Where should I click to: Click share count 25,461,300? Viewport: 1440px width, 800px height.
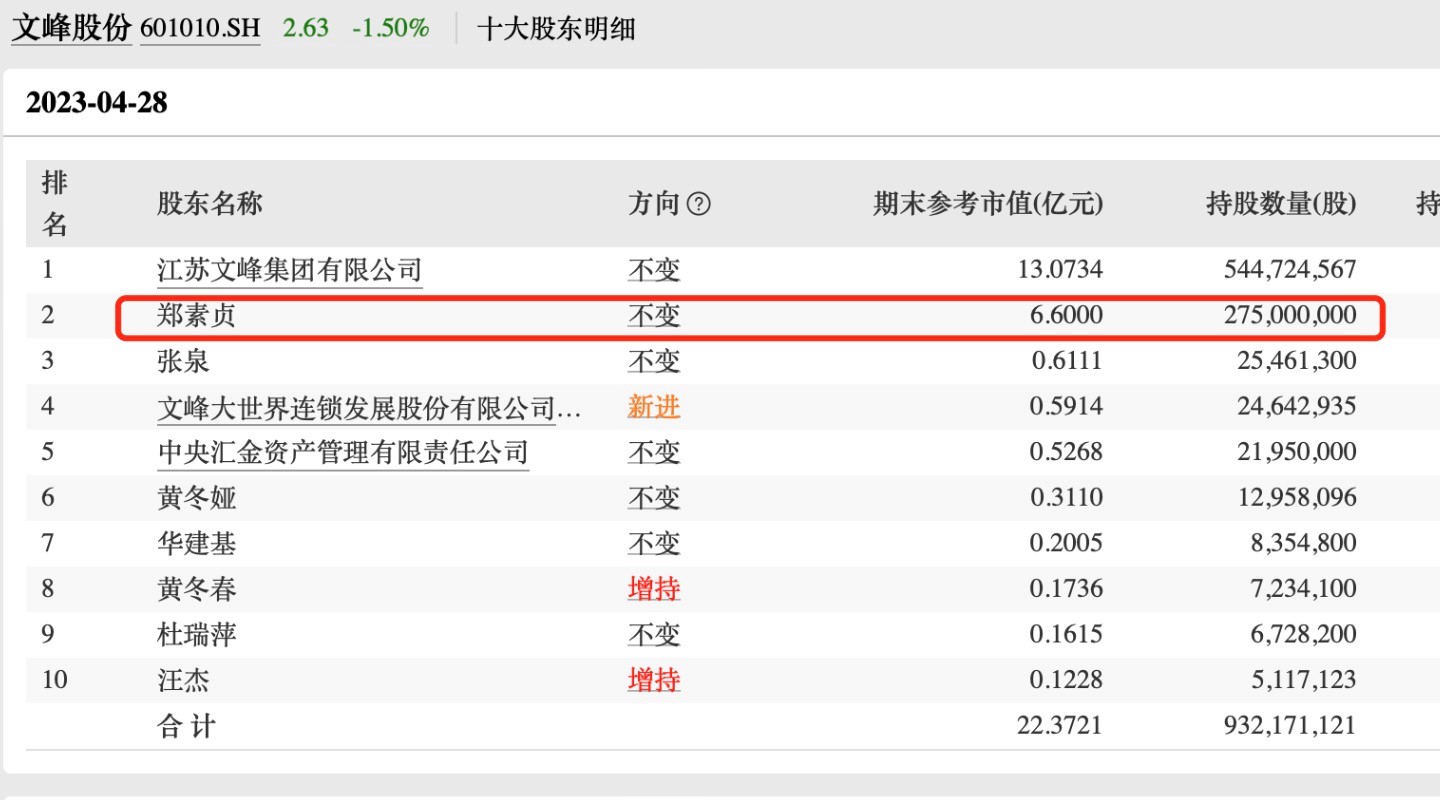1296,361
